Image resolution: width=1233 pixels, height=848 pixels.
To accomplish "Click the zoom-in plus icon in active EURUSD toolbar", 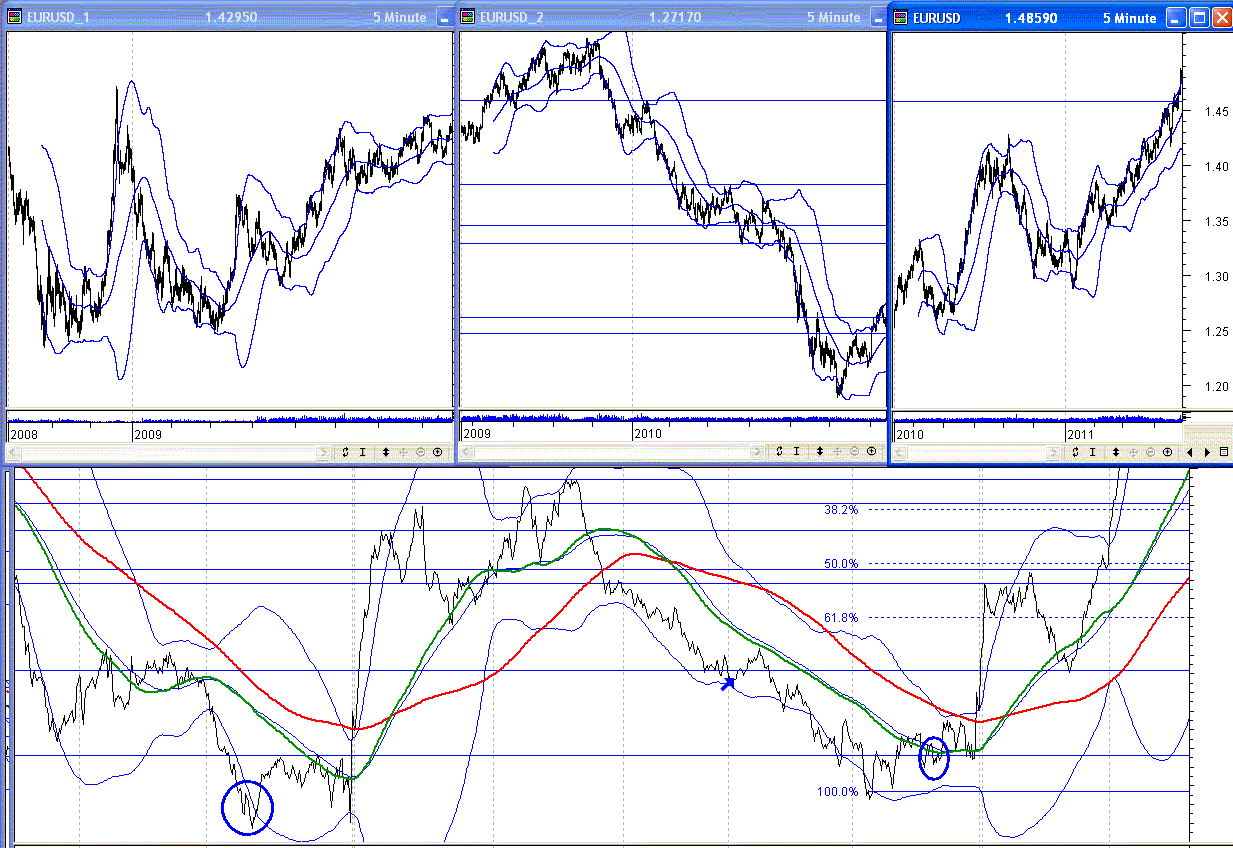I will click(x=1167, y=452).
